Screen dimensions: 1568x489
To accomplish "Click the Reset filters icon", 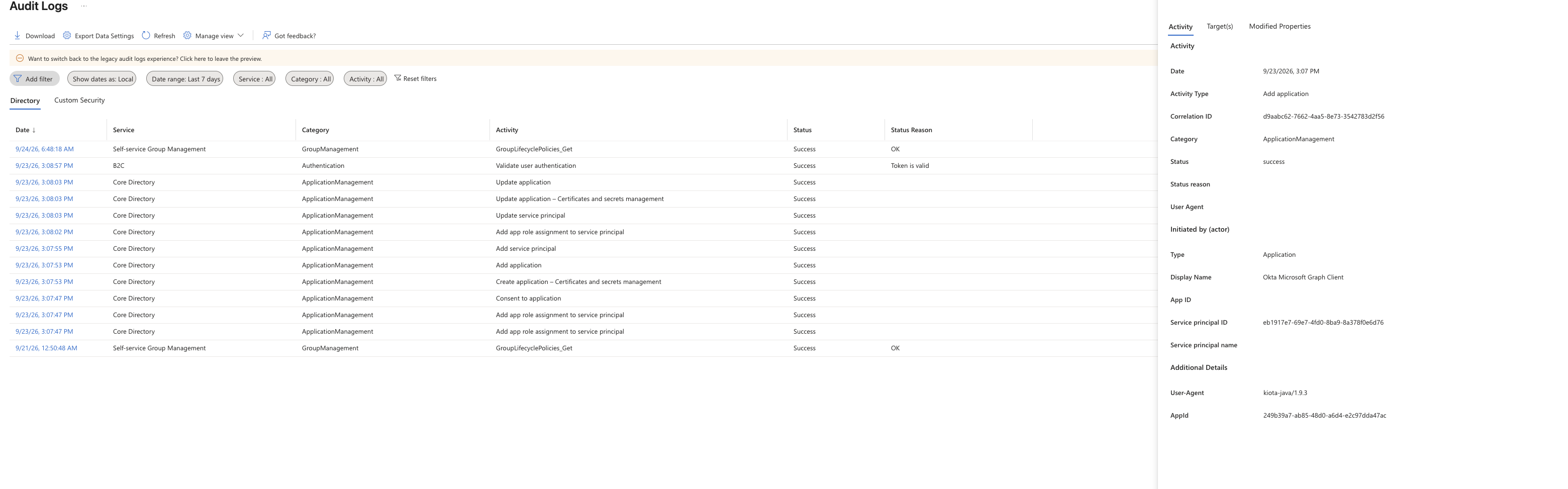I will (398, 78).
